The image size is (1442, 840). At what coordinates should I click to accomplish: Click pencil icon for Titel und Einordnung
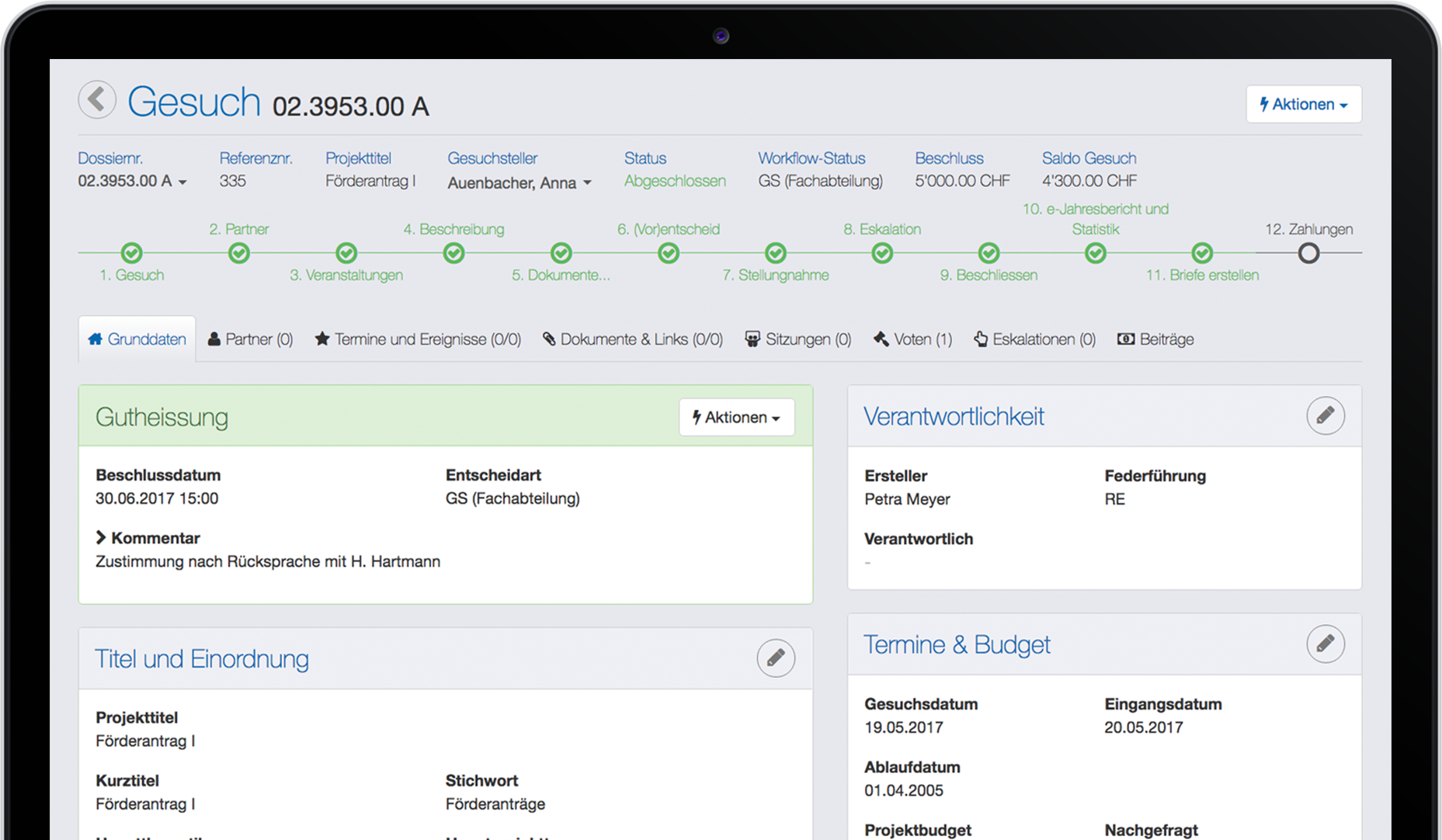tap(776, 658)
